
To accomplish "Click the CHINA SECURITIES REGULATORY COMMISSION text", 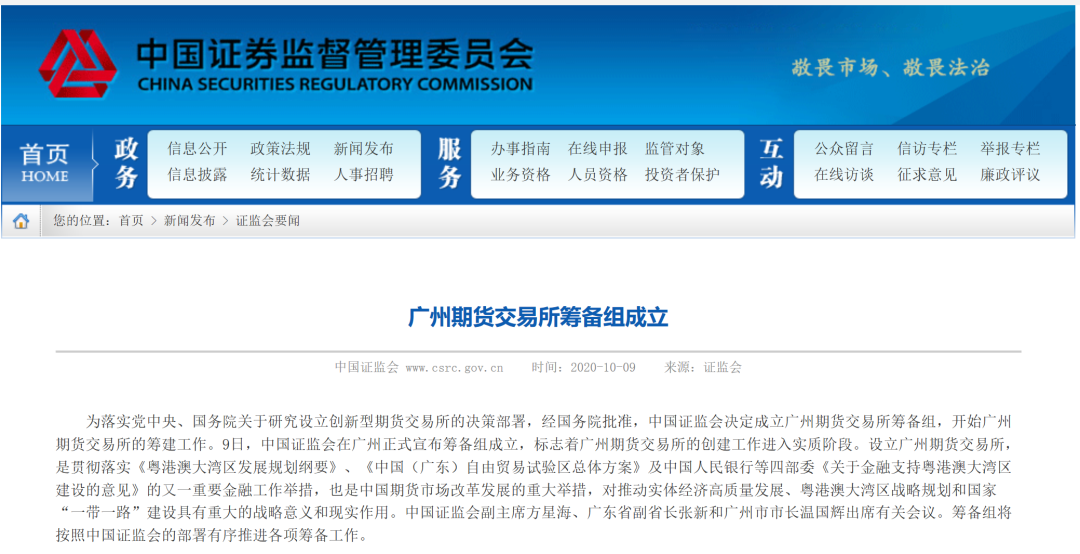I will (x=335, y=85).
